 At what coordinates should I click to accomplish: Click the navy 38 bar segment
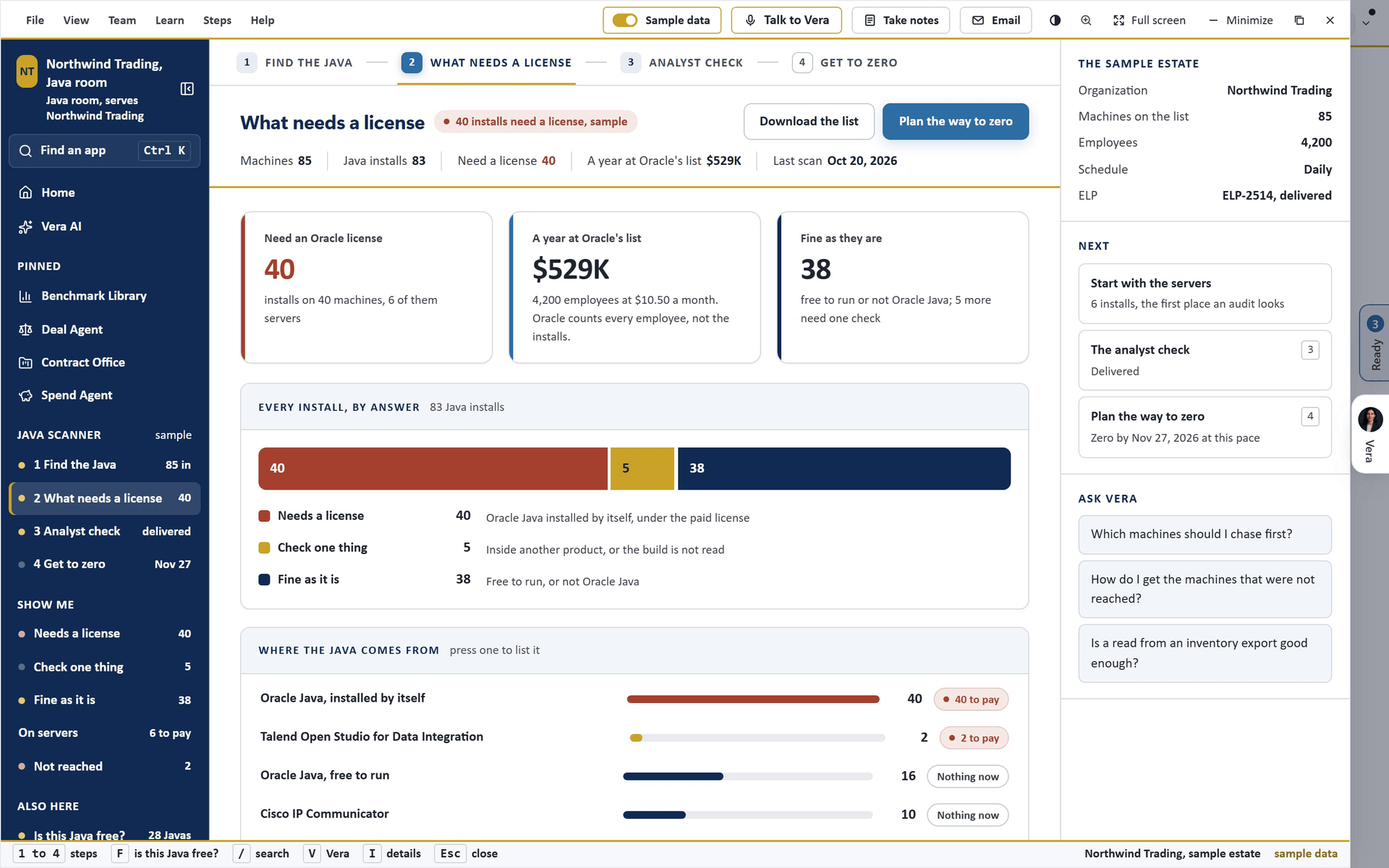tap(844, 469)
